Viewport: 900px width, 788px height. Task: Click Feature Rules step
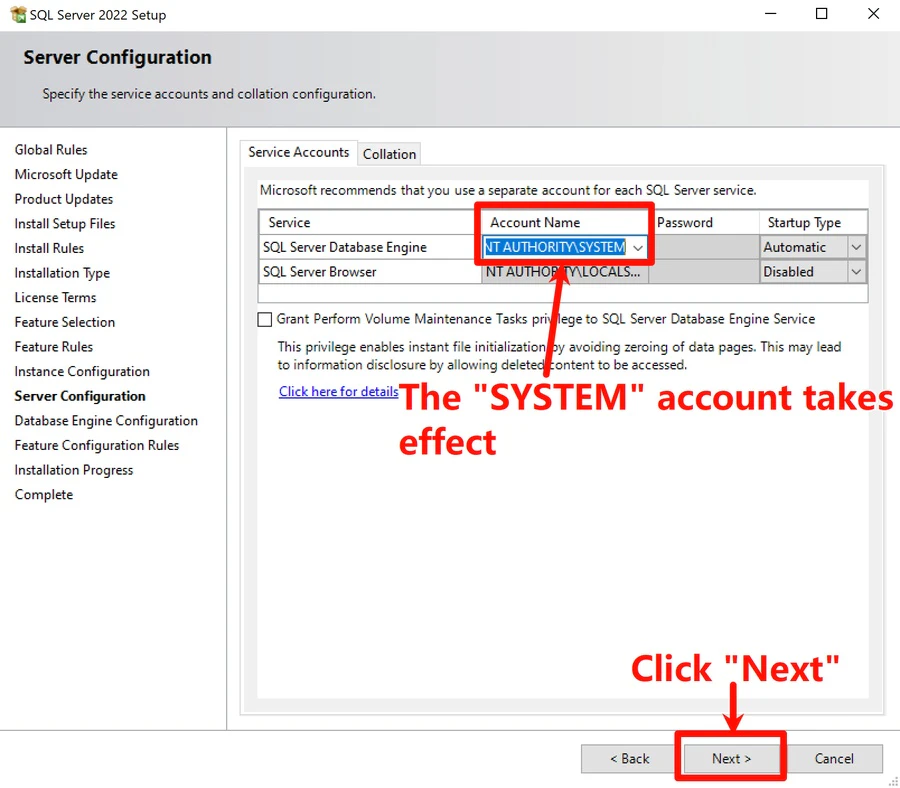point(53,347)
